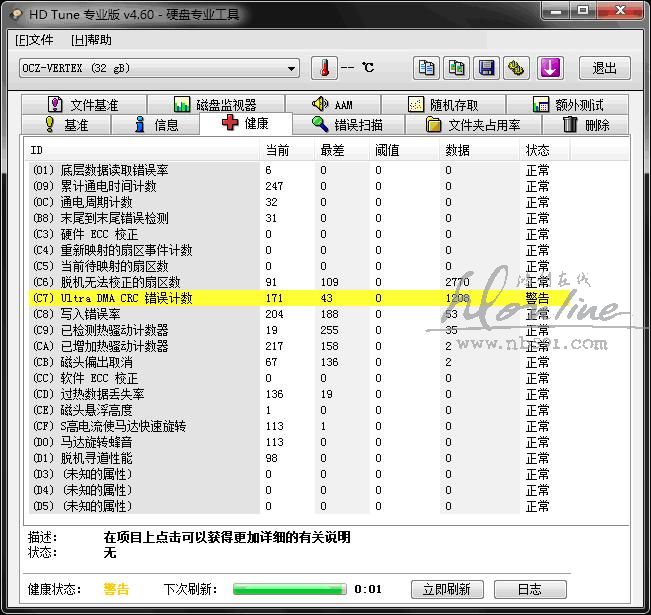Click the HD Tune title bar app icon
This screenshot has height=615, width=651.
pos(17,15)
